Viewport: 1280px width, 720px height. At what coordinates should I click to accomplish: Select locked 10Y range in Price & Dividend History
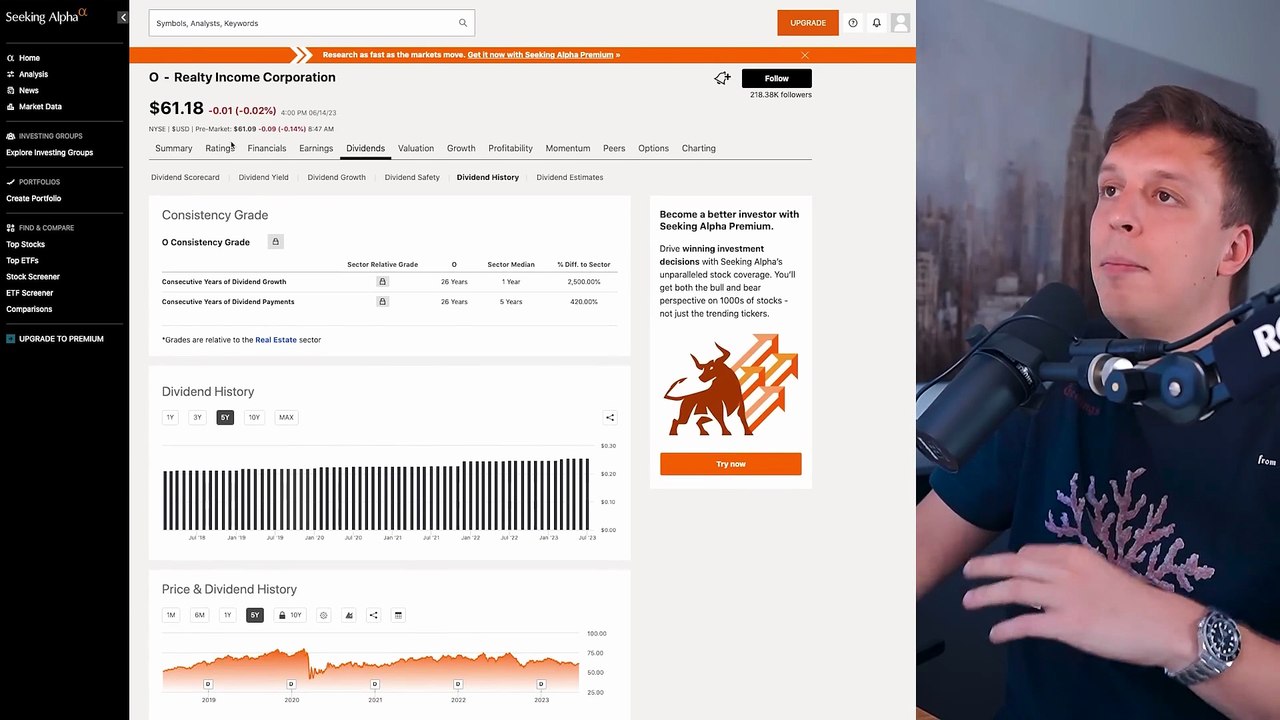tap(290, 615)
